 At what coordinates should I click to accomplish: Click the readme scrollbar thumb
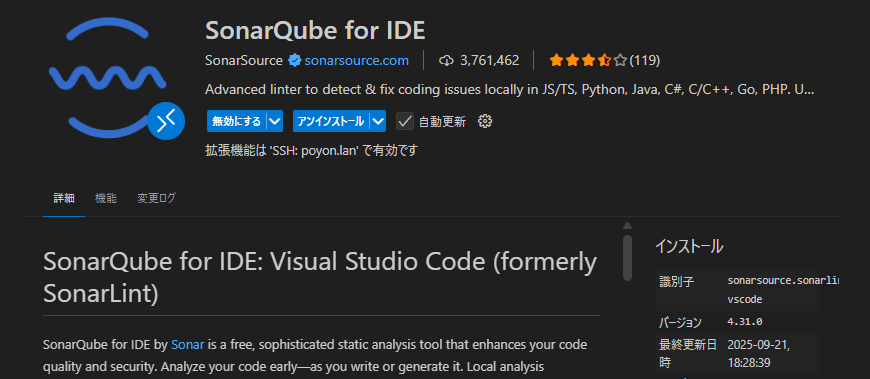coord(628,258)
